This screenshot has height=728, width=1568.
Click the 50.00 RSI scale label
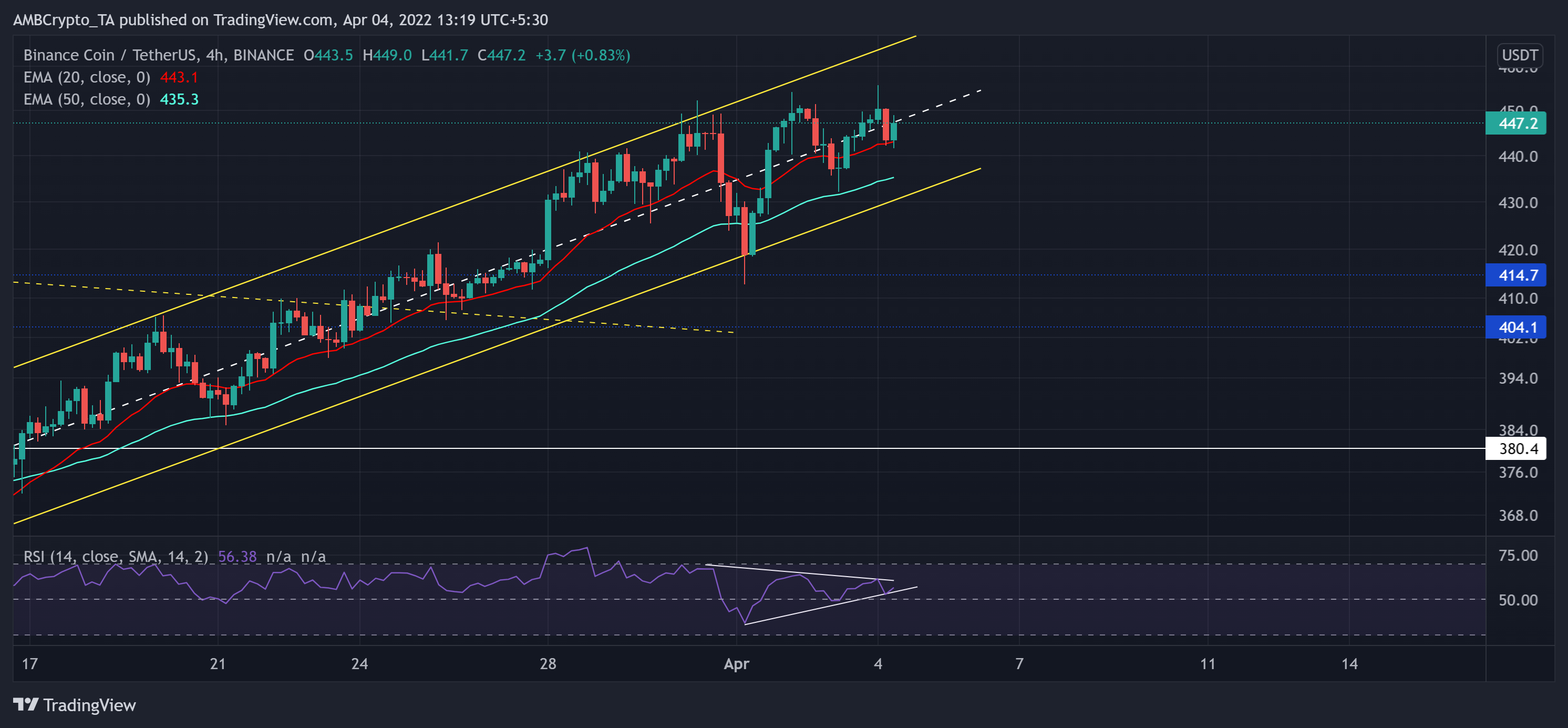pos(1518,600)
